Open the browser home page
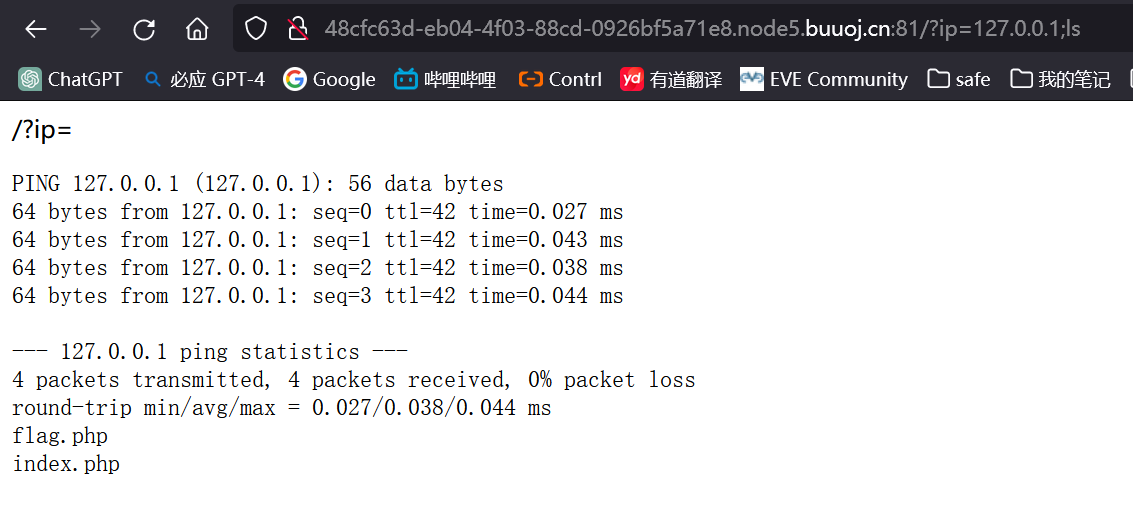 coord(197,29)
